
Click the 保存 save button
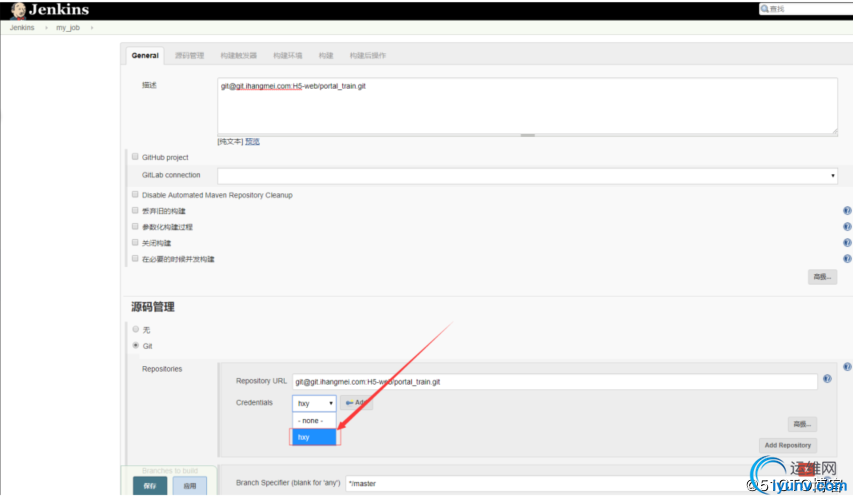150,486
